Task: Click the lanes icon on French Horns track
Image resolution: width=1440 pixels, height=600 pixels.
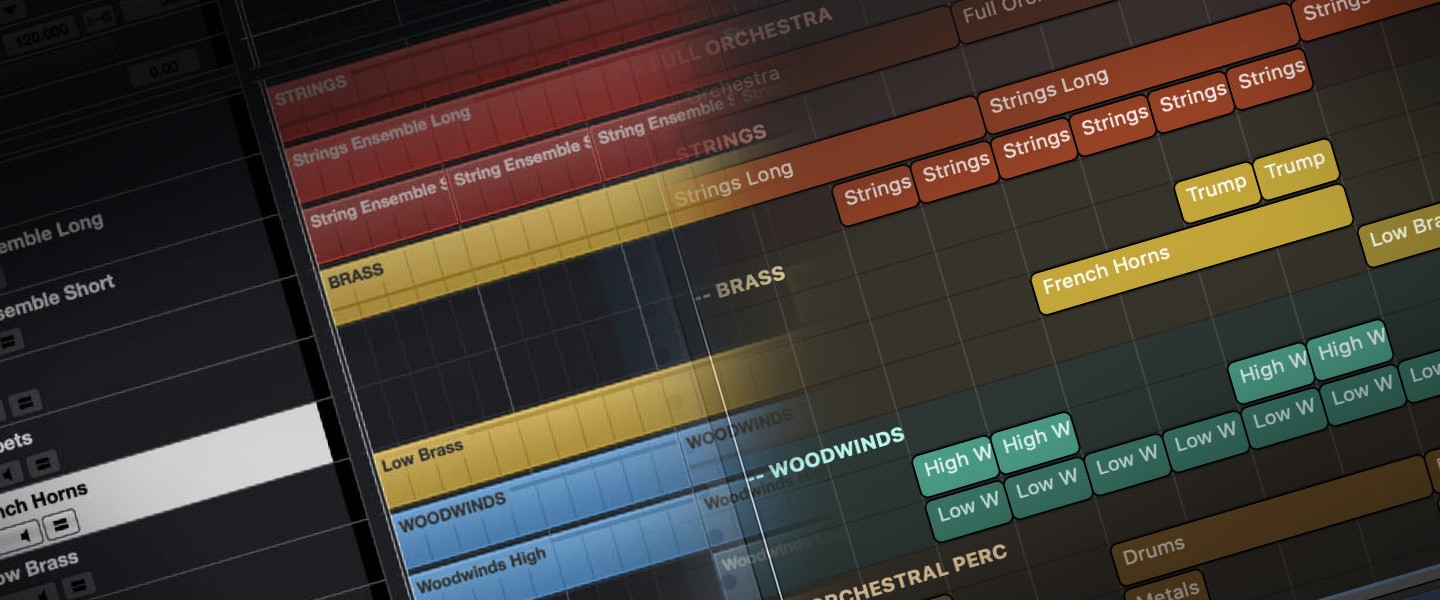Action: [x=61, y=523]
